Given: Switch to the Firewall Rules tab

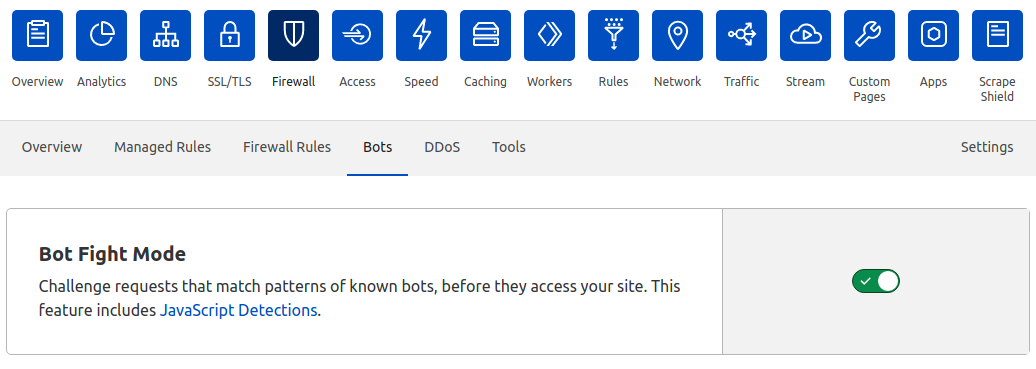Looking at the screenshot, I should [x=287, y=147].
